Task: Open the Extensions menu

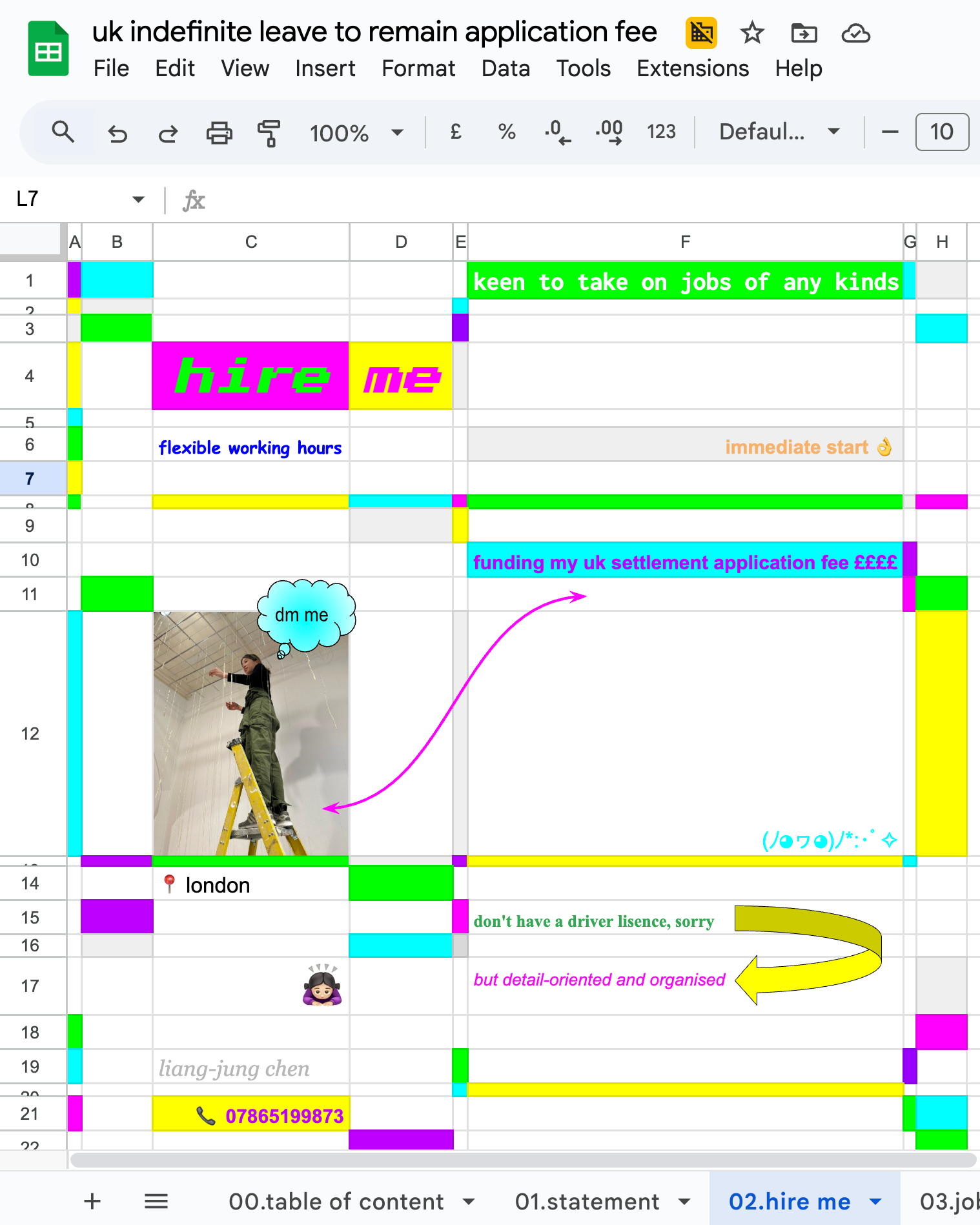Action: pyautogui.click(x=692, y=68)
